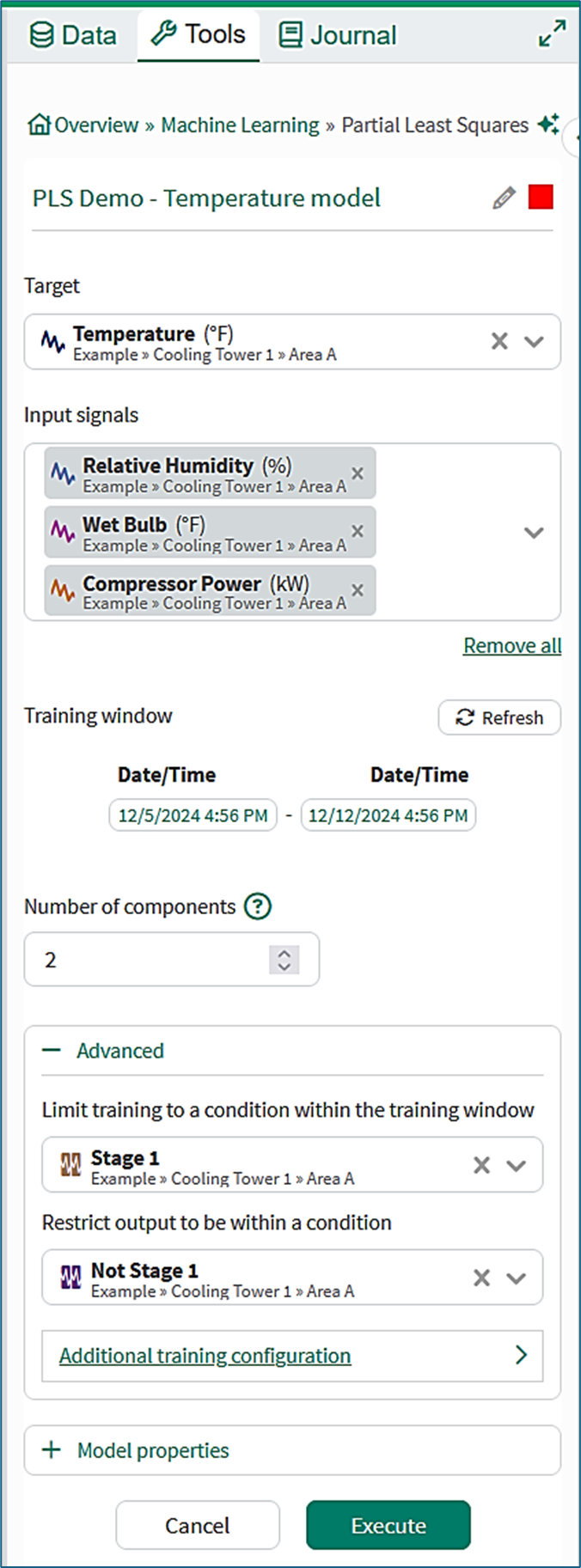Screen dimensions: 581x1568
Task: Click the AI sparkle assistant icon
Action: tap(547, 125)
